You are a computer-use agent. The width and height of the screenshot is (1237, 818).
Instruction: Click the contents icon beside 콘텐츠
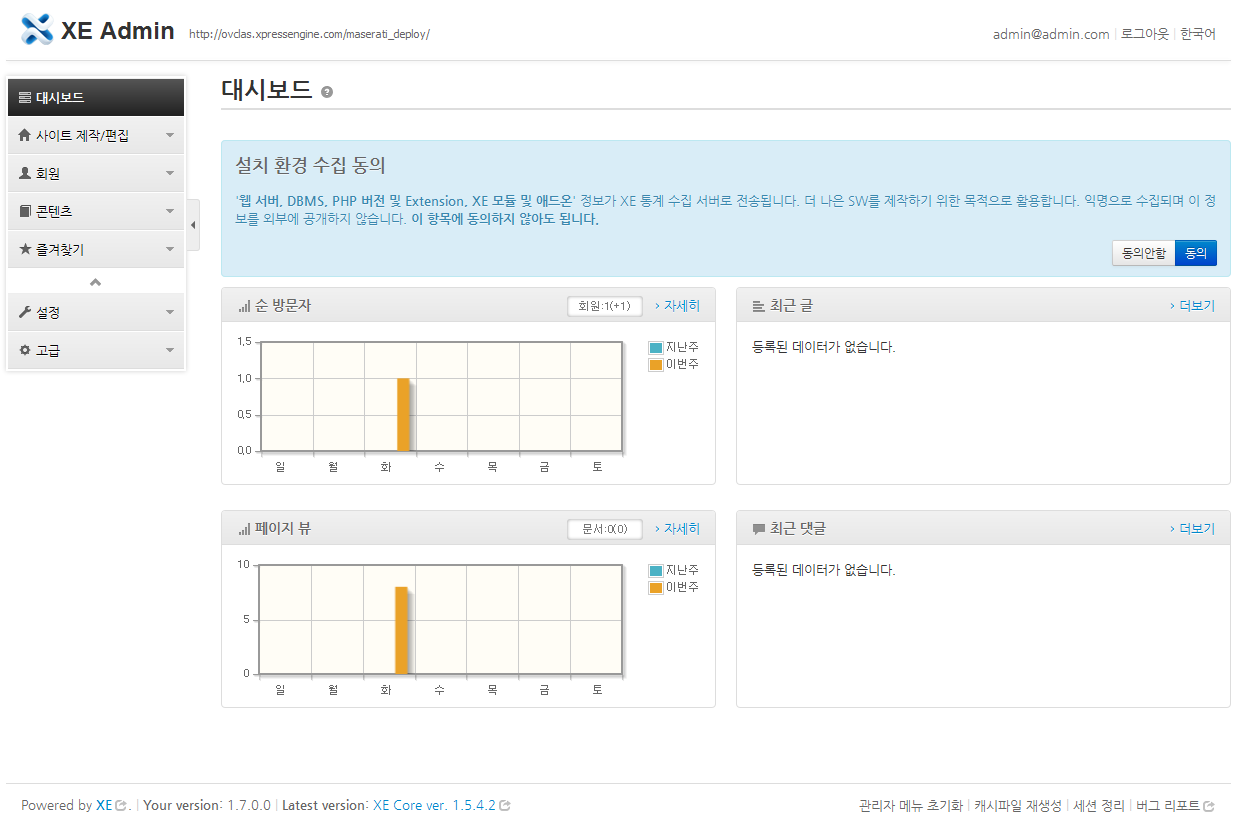tap(22, 211)
